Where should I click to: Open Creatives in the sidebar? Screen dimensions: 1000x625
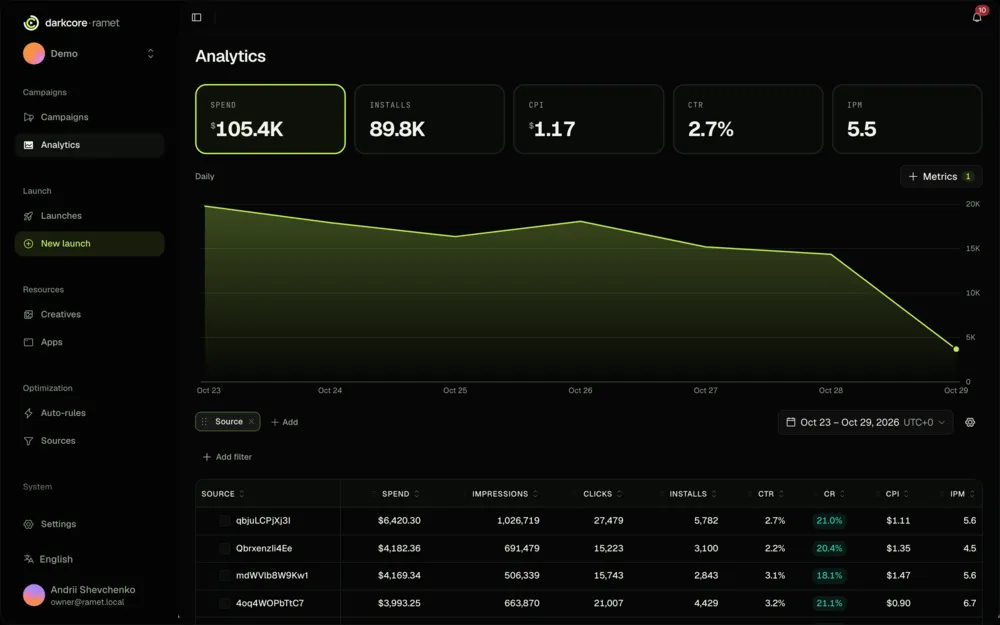point(89,314)
